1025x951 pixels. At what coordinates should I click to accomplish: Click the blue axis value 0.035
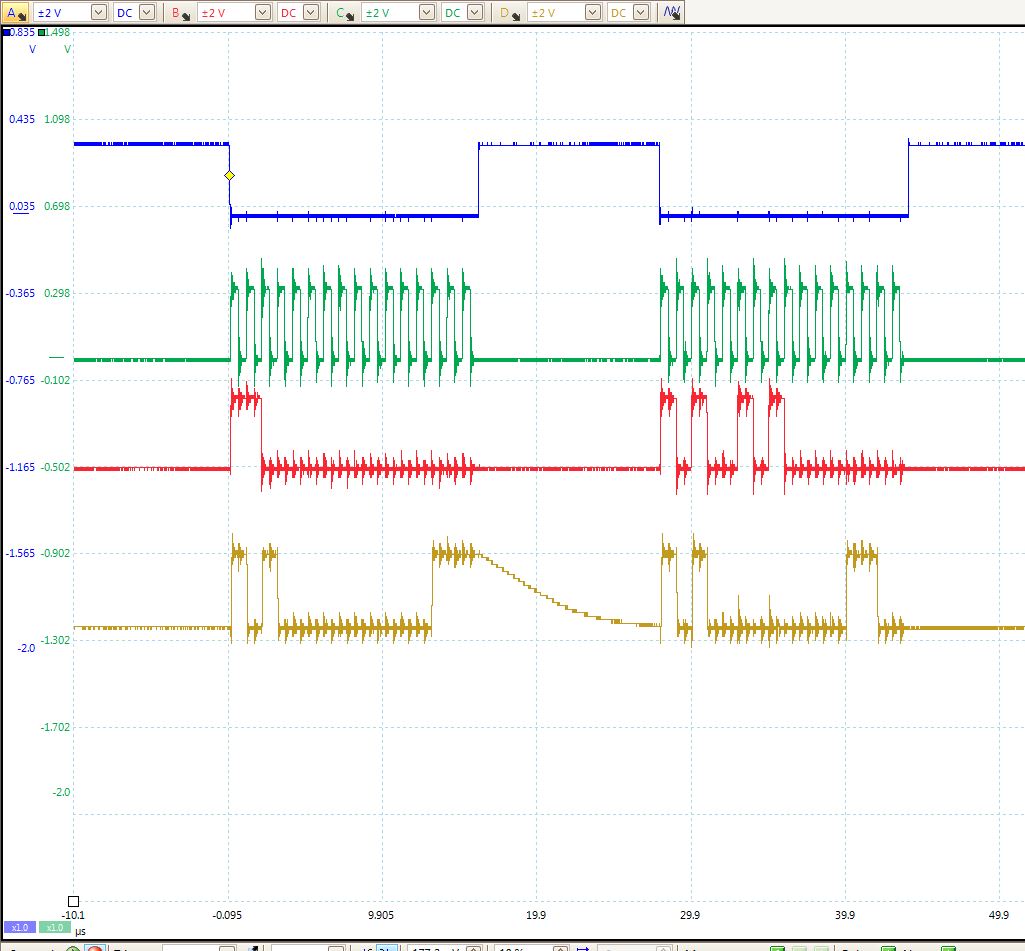pos(22,207)
